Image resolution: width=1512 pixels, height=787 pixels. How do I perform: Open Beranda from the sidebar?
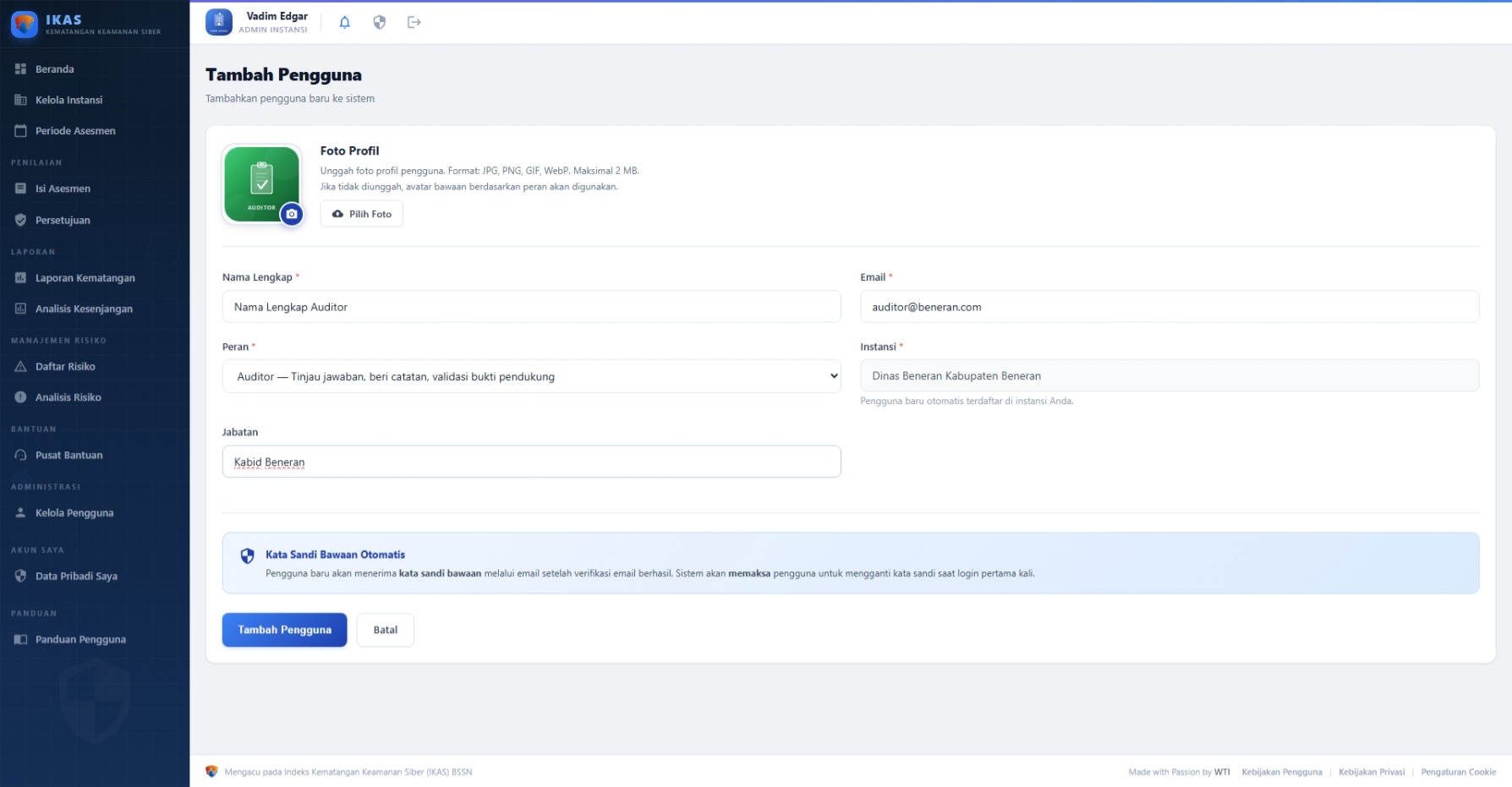[x=55, y=69]
